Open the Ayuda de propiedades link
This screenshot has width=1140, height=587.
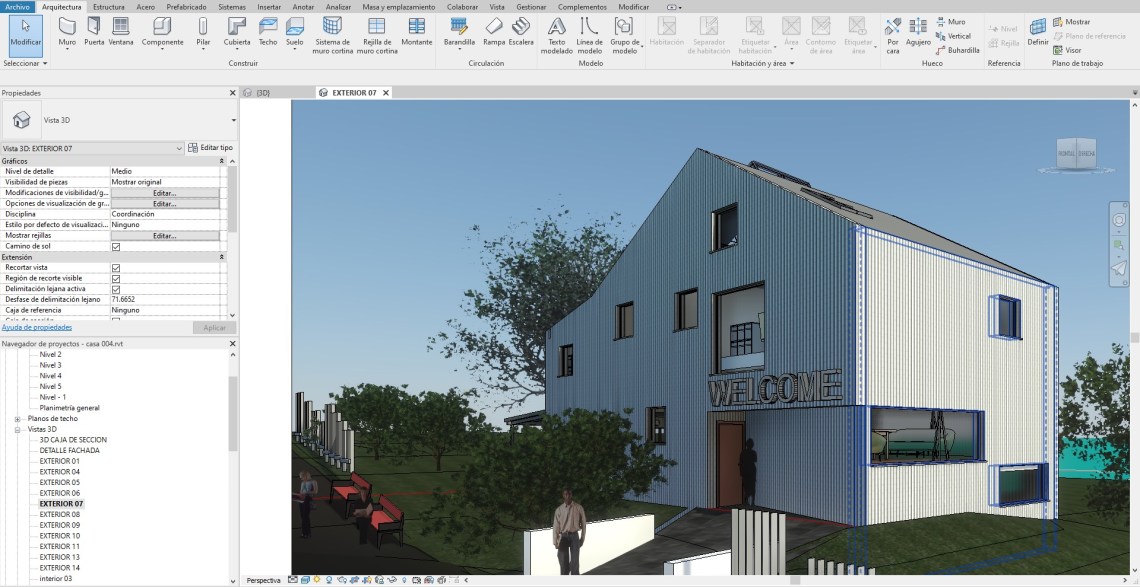pos(37,327)
